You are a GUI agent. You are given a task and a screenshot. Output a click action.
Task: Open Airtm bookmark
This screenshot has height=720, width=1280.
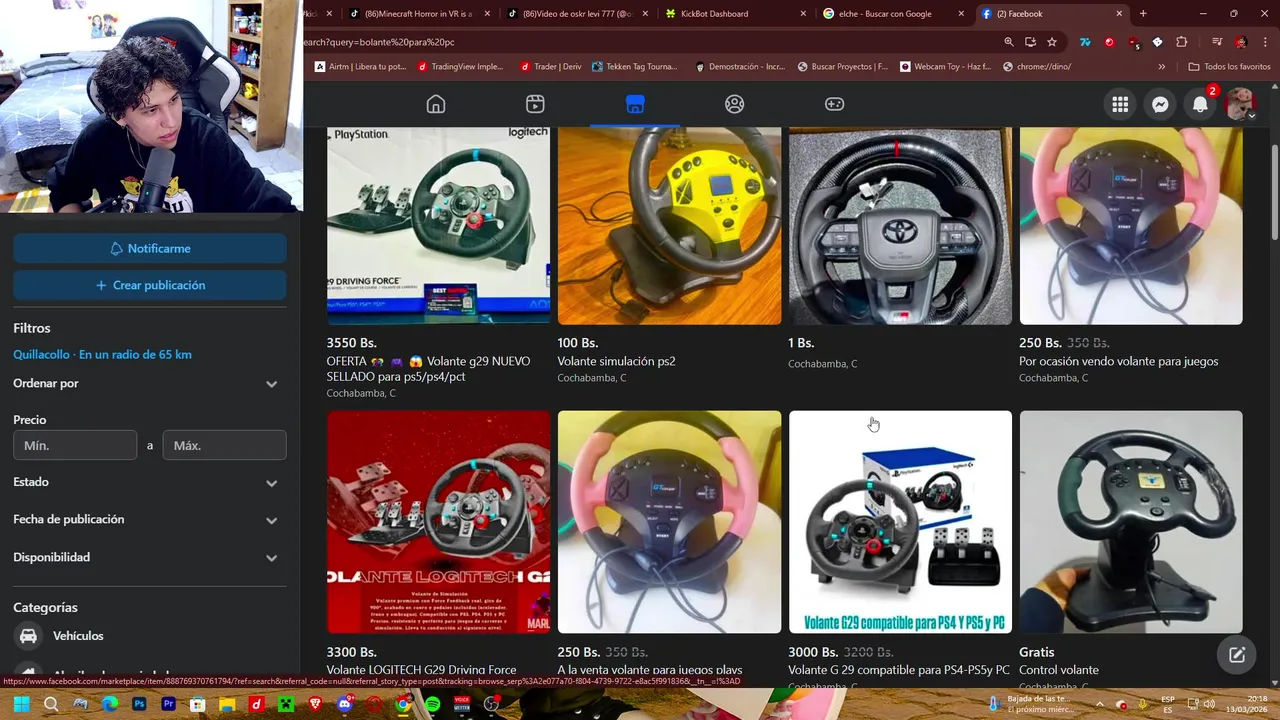[x=360, y=66]
